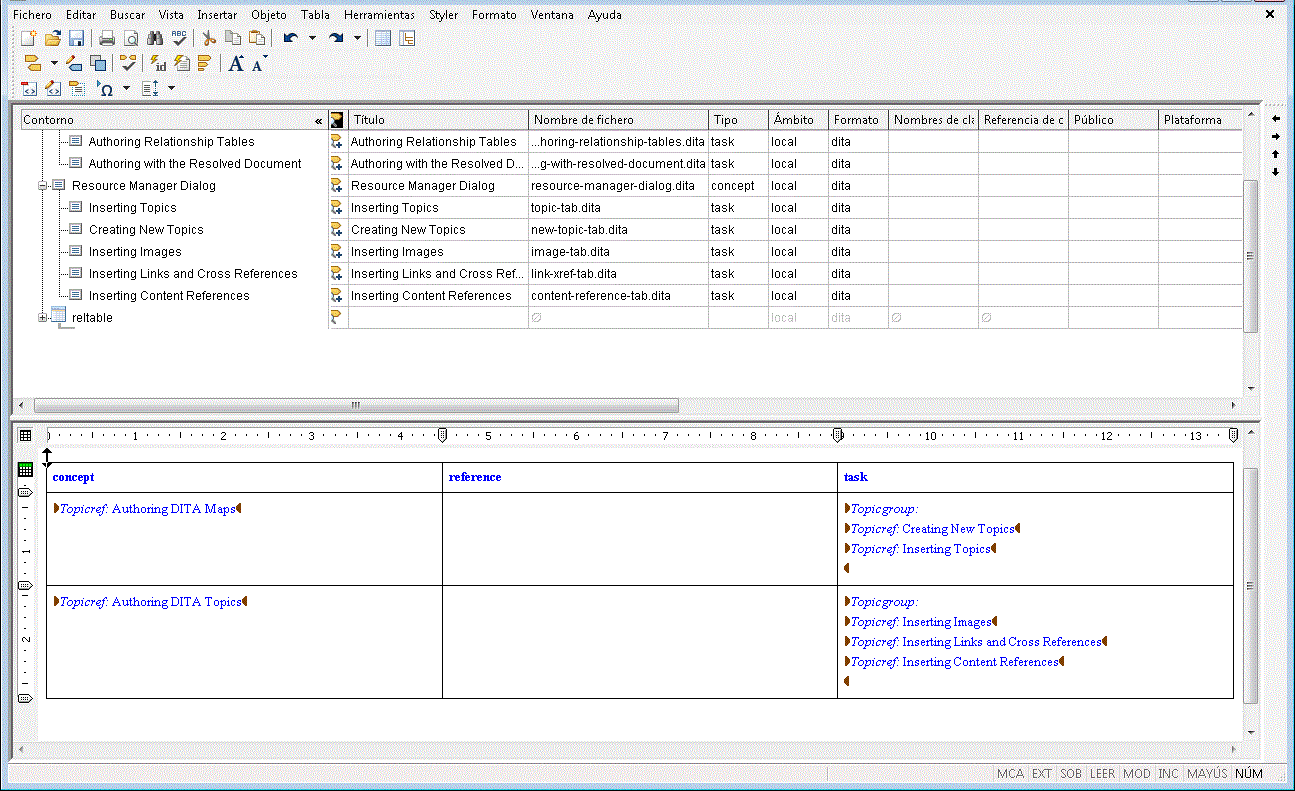Click resource-manager-dialog.dita file name cell
1295x791 pixels.
tap(618, 186)
